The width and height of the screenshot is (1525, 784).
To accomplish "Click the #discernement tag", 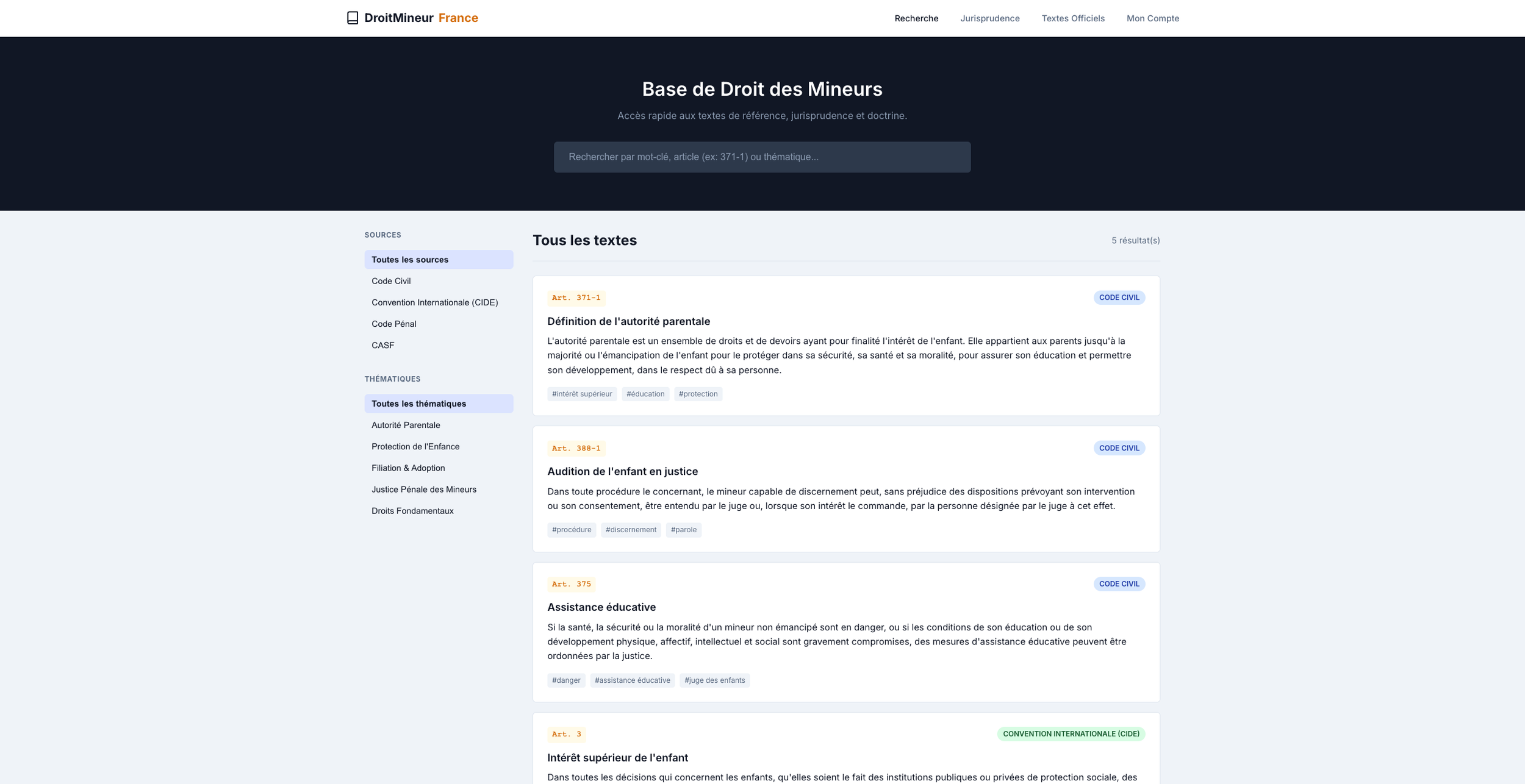I will (630, 530).
